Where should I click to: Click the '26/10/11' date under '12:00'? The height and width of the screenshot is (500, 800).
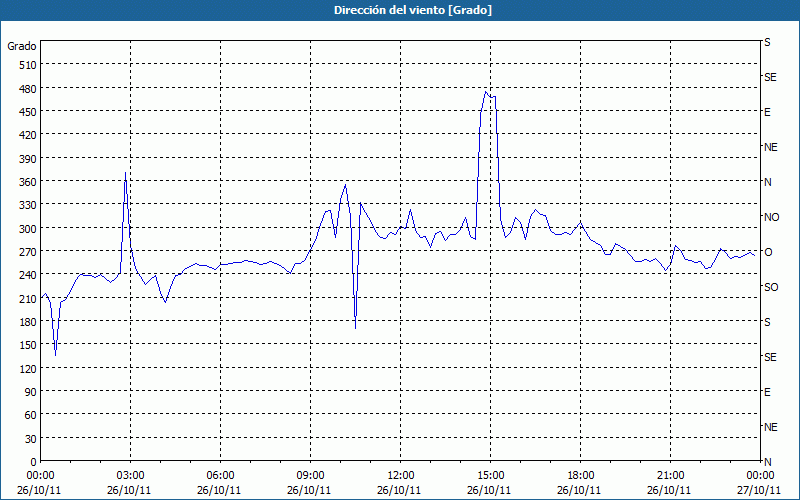tap(399, 490)
